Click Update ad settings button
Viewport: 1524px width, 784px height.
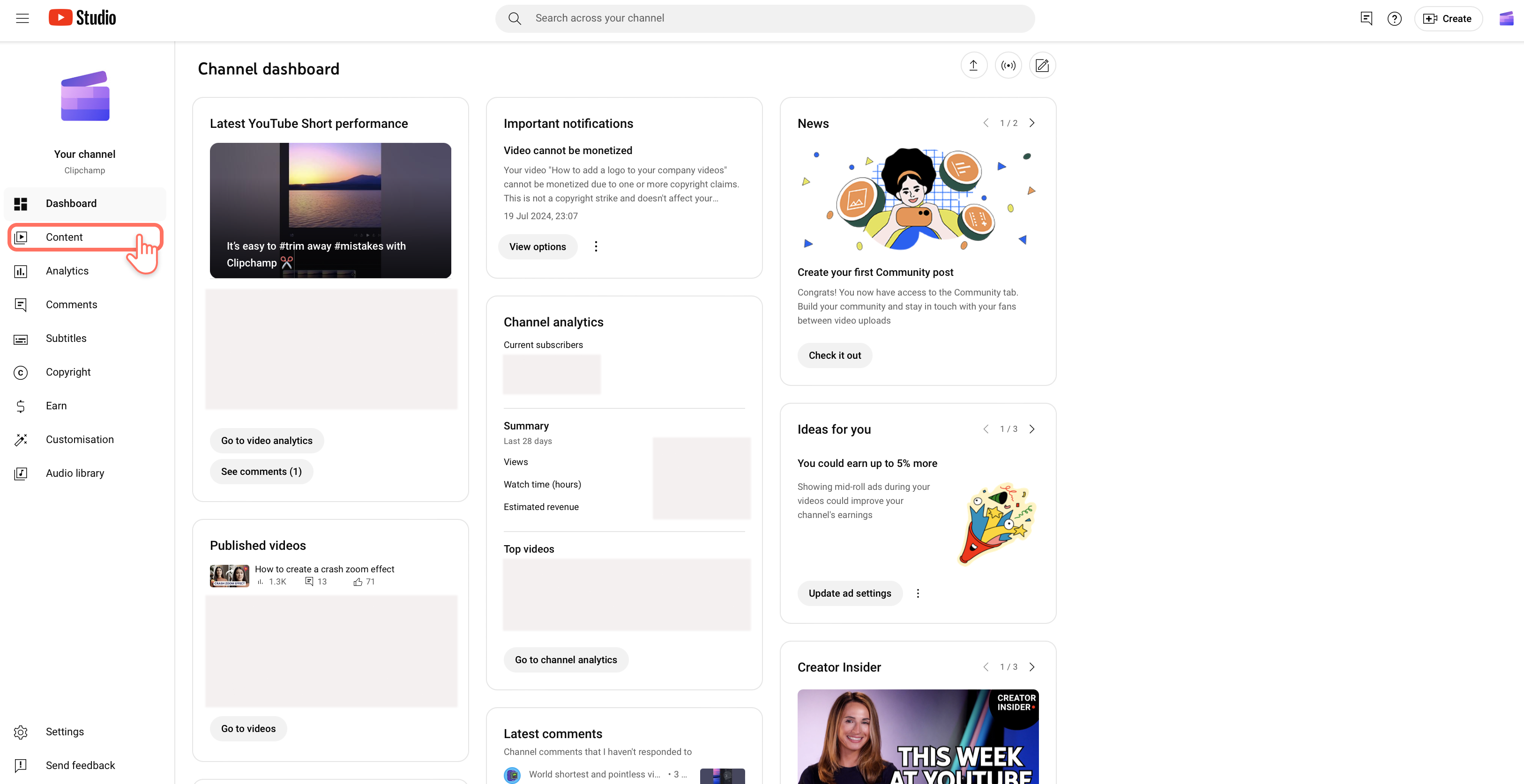tap(850, 593)
